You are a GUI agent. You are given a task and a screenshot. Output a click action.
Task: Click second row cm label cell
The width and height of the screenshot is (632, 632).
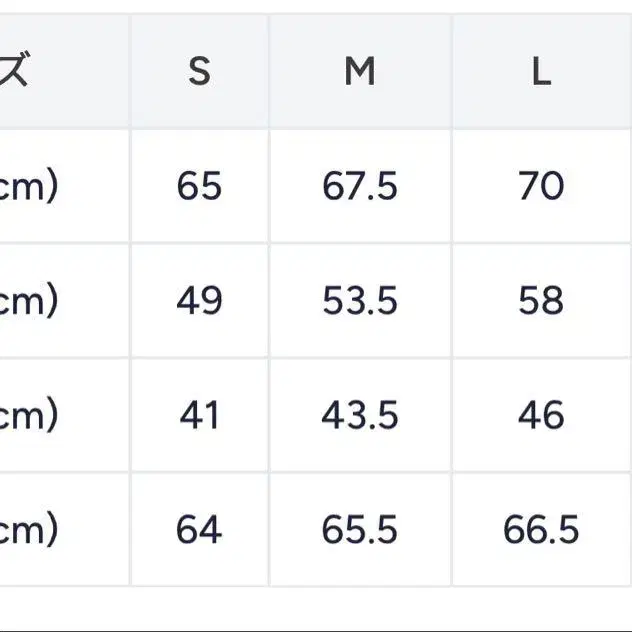(64, 300)
